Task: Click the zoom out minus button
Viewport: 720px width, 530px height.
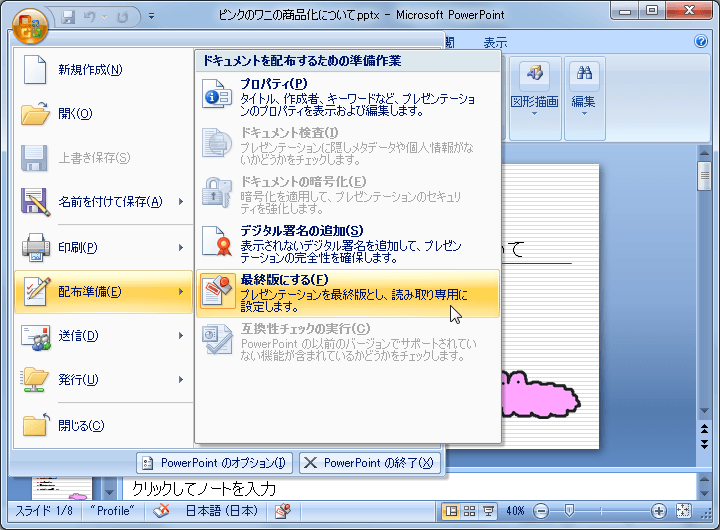Action: coord(541,511)
